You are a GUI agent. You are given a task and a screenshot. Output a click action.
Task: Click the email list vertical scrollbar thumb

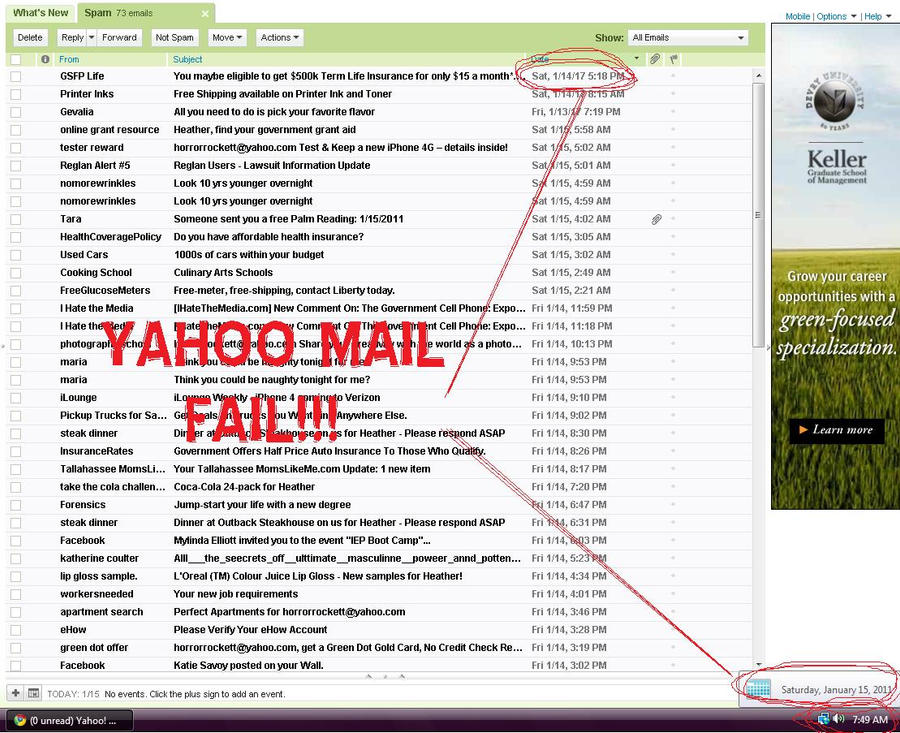coord(758,215)
